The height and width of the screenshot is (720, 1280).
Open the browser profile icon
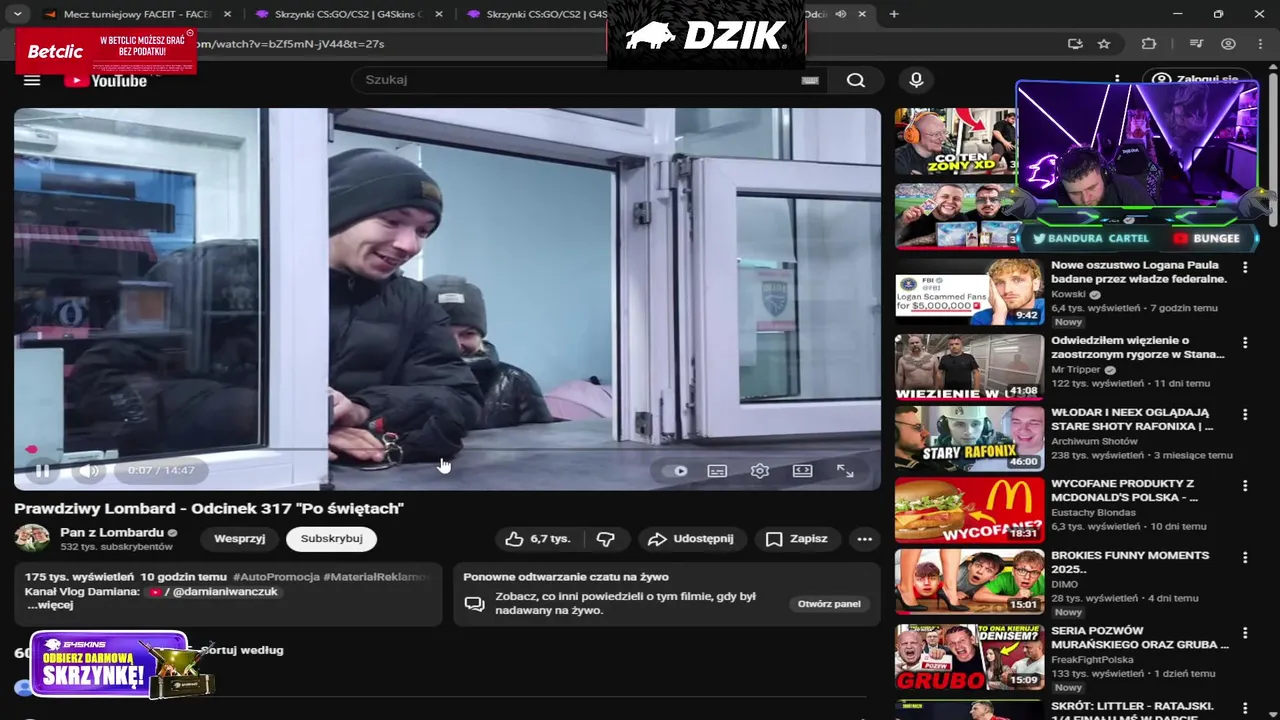(x=1228, y=44)
